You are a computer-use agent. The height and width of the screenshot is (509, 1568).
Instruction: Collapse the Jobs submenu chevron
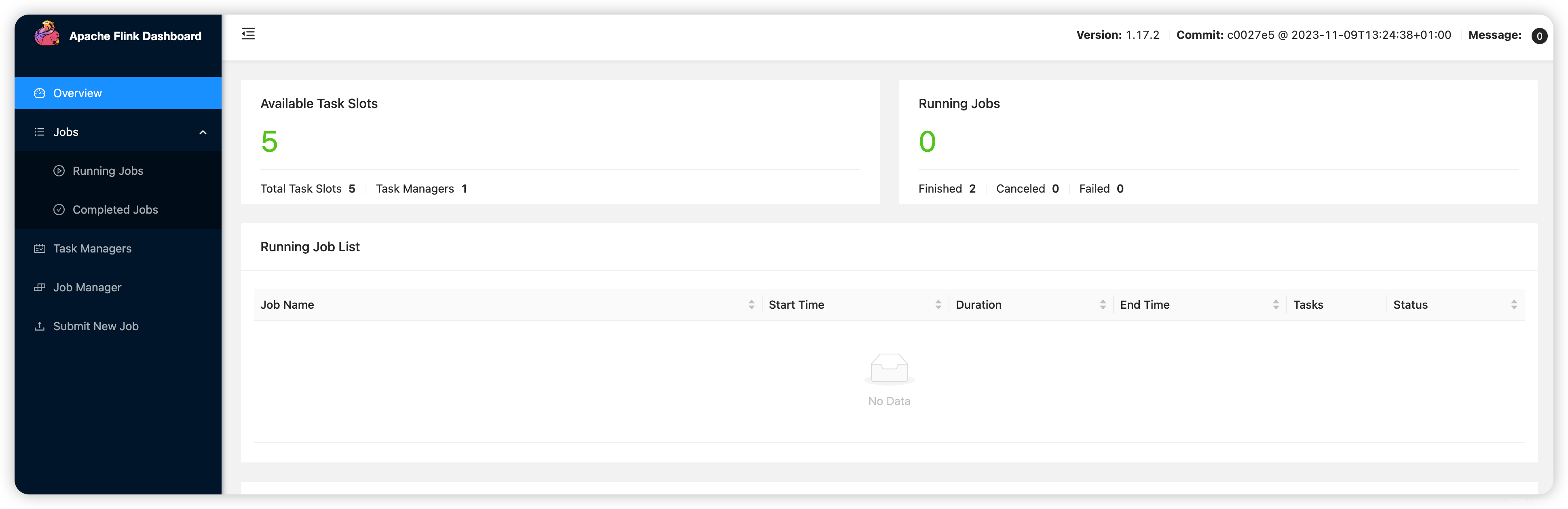tap(203, 132)
